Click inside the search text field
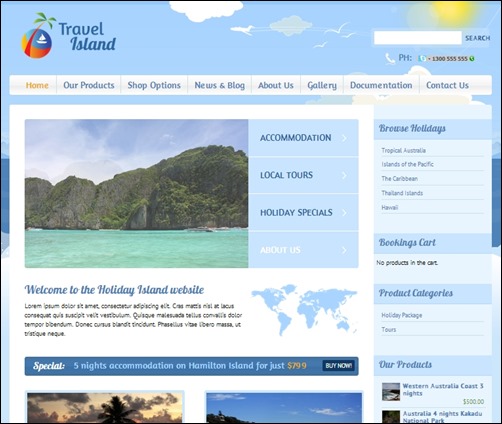The width and height of the screenshot is (502, 424). coord(418,38)
